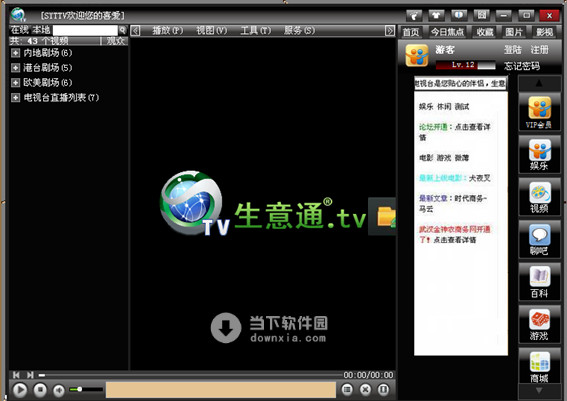Skip to the previous track

(x=16, y=375)
